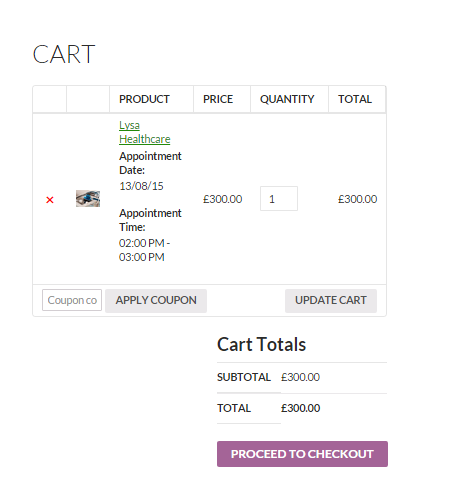Viewport: 471px width, 479px height.
Task: Select the appointment time 02:00 PM - 03:00 PM
Action: click(x=144, y=250)
